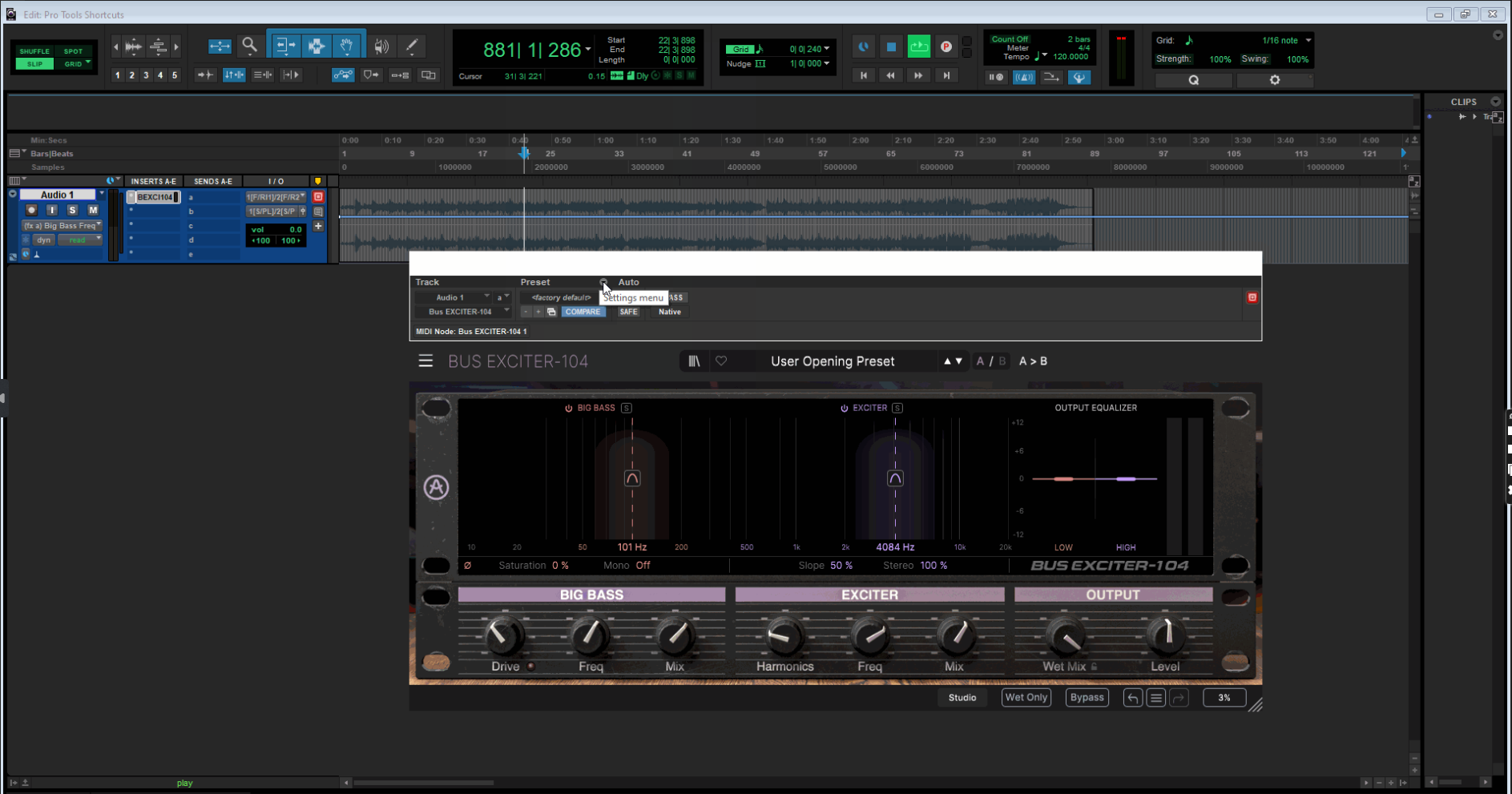This screenshot has height=794, width=1512.
Task: Enable SHUFFLE edit mode
Action: (x=34, y=51)
